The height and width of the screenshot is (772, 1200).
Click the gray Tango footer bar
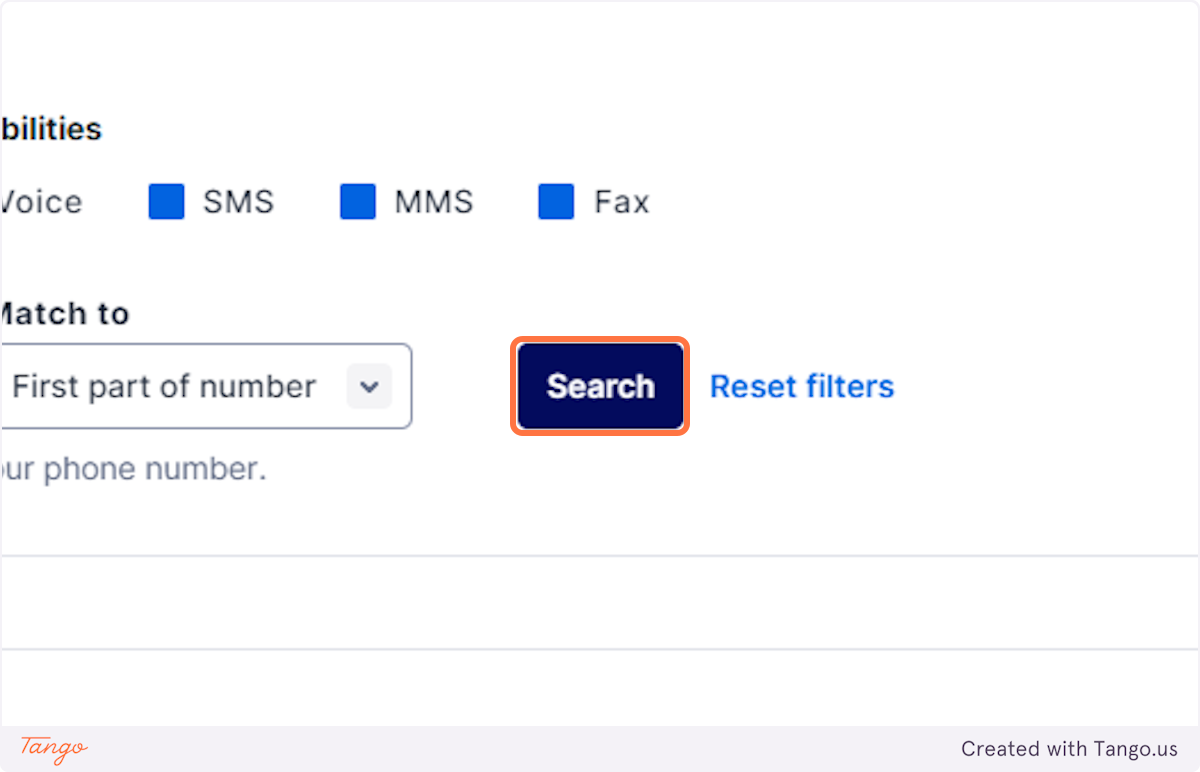pyautogui.click(x=600, y=748)
